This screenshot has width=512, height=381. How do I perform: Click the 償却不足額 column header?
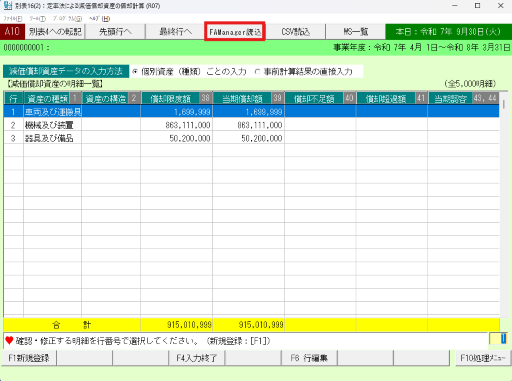(x=320, y=98)
